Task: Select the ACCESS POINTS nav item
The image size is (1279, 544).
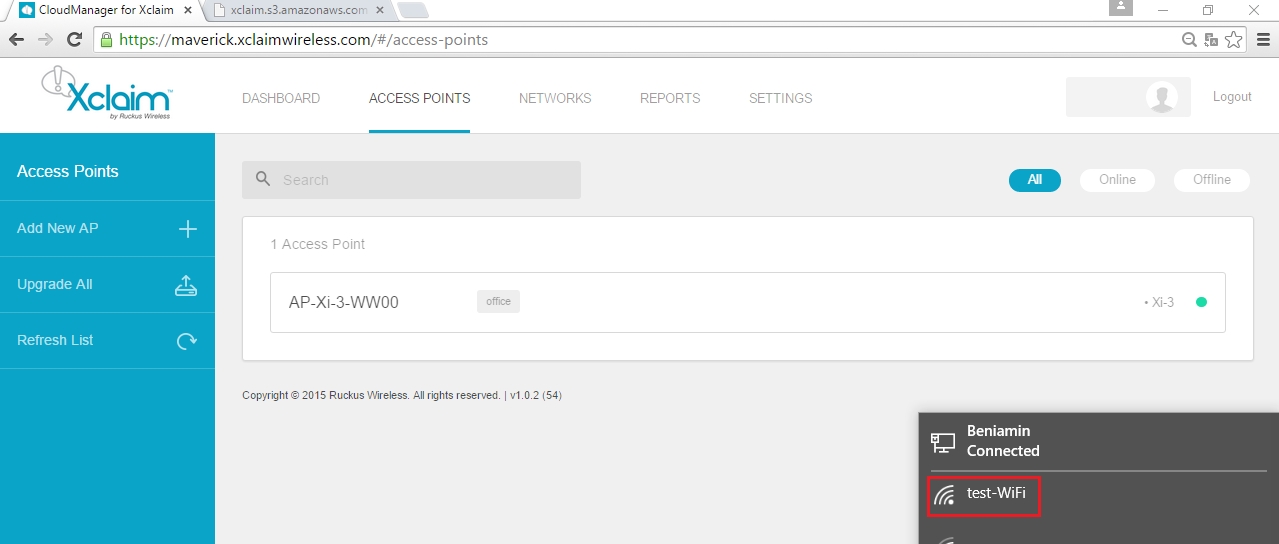Action: (x=419, y=98)
